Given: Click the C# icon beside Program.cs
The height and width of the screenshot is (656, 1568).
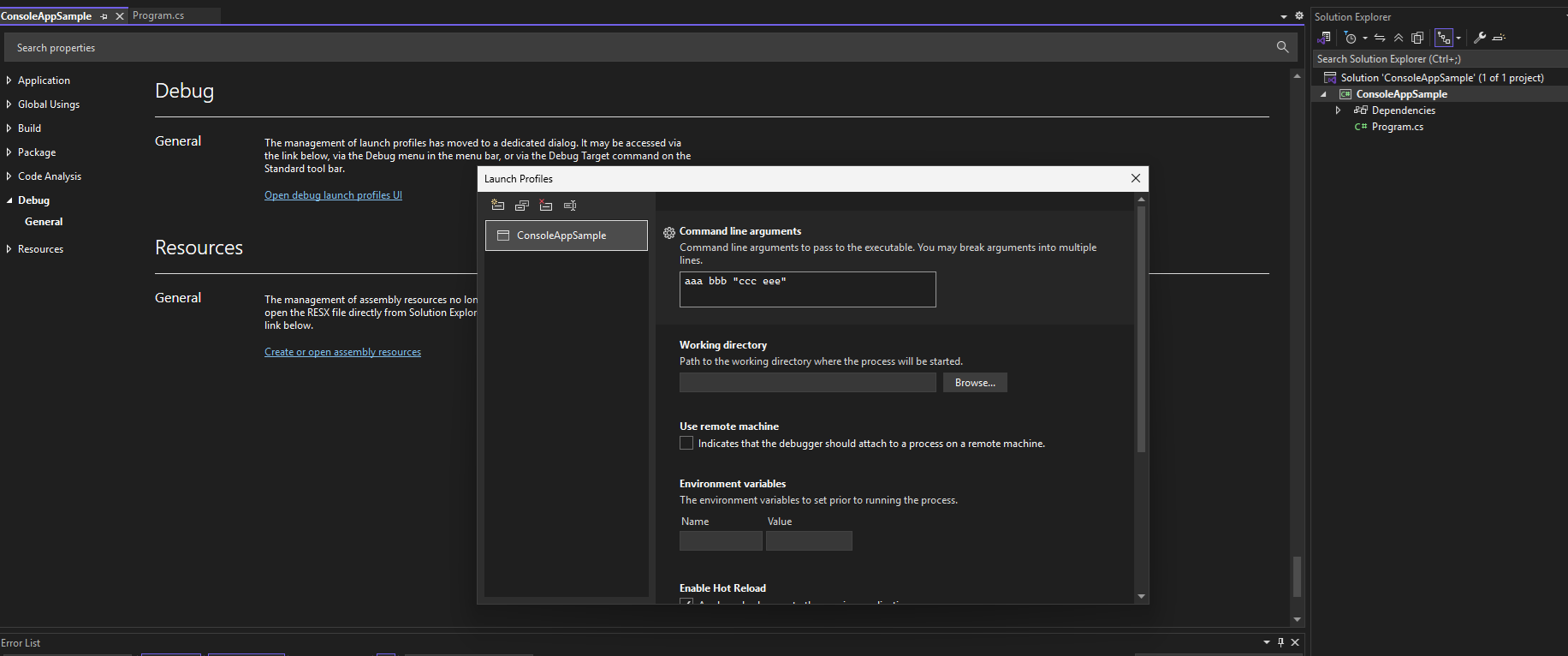Looking at the screenshot, I should click(1361, 127).
